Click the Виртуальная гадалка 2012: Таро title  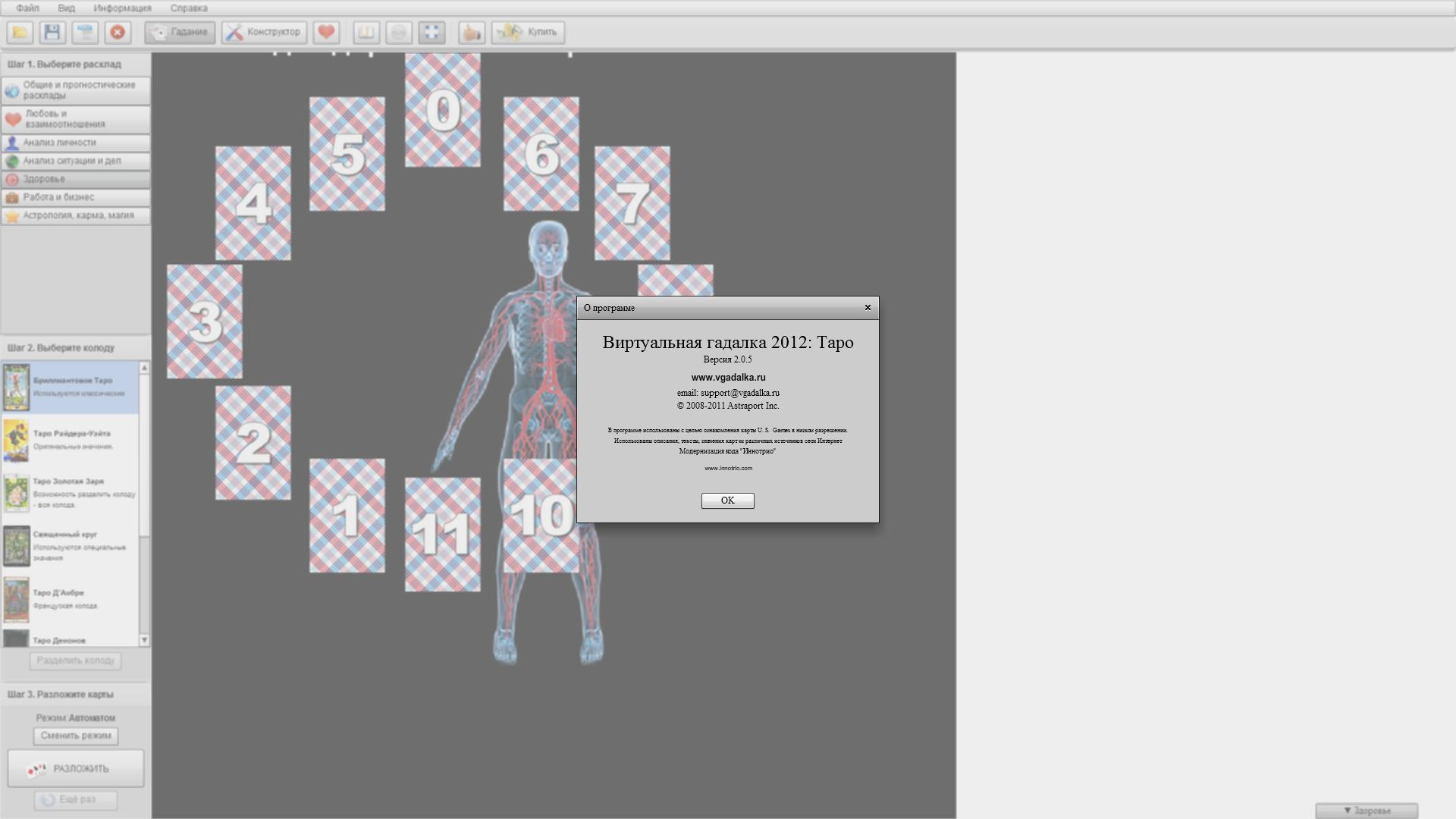pyautogui.click(x=728, y=342)
